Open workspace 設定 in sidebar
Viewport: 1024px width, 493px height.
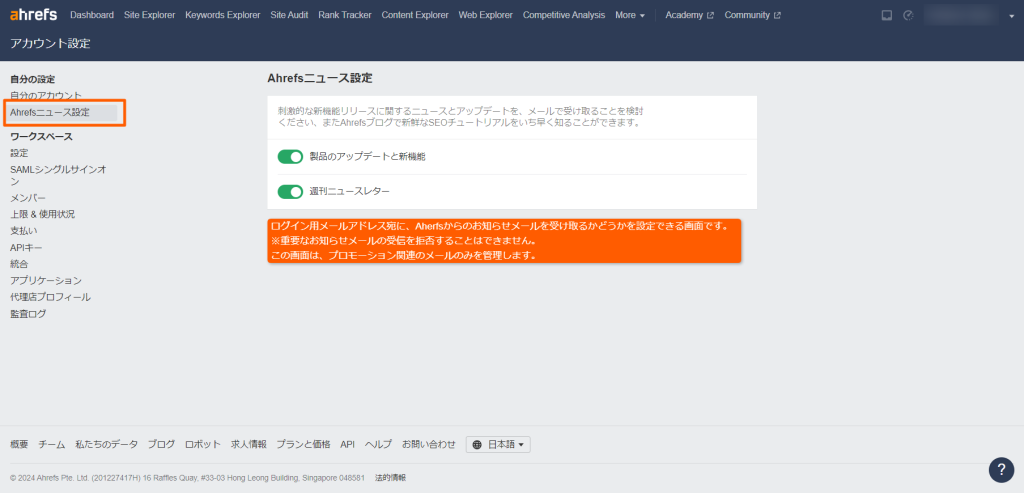click(x=20, y=153)
